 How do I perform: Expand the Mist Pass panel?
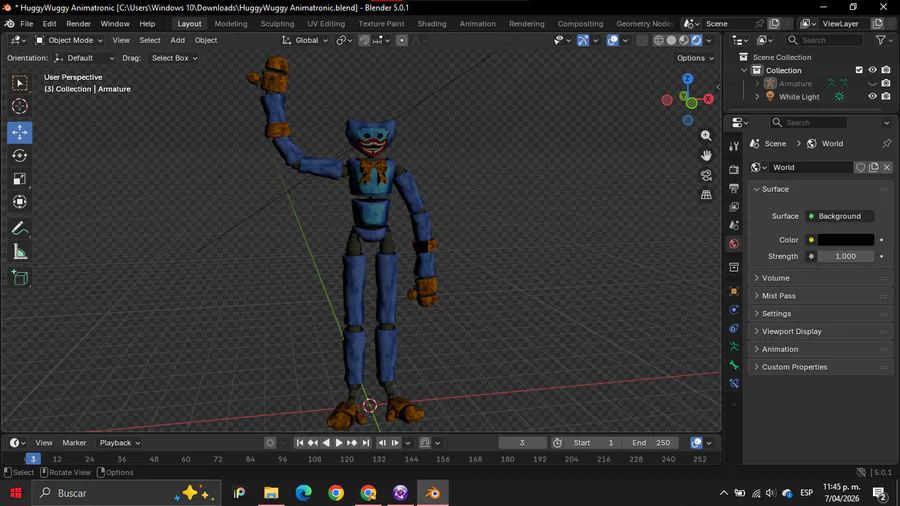click(x=779, y=296)
